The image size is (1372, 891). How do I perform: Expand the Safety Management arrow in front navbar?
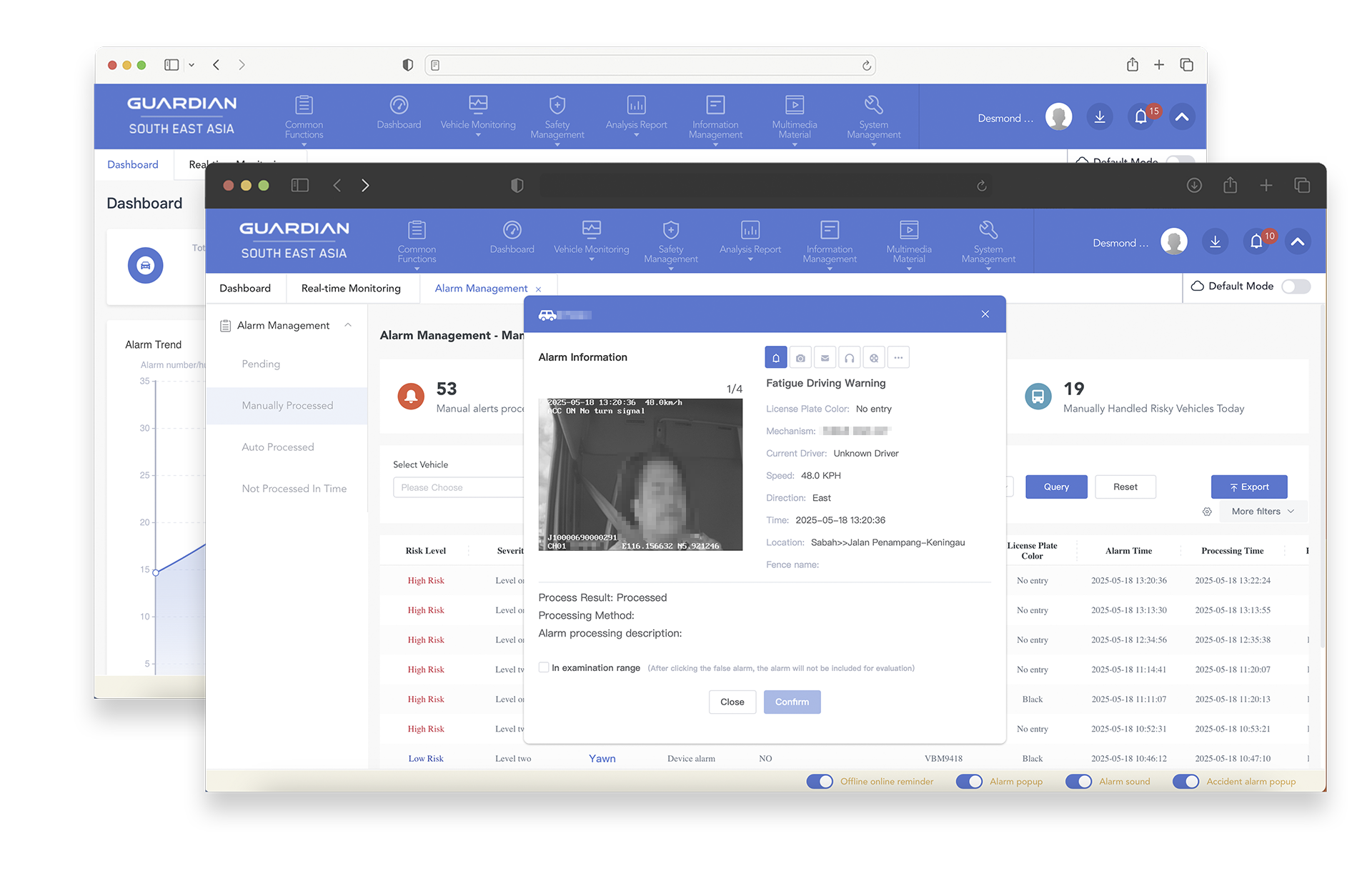coord(670,269)
